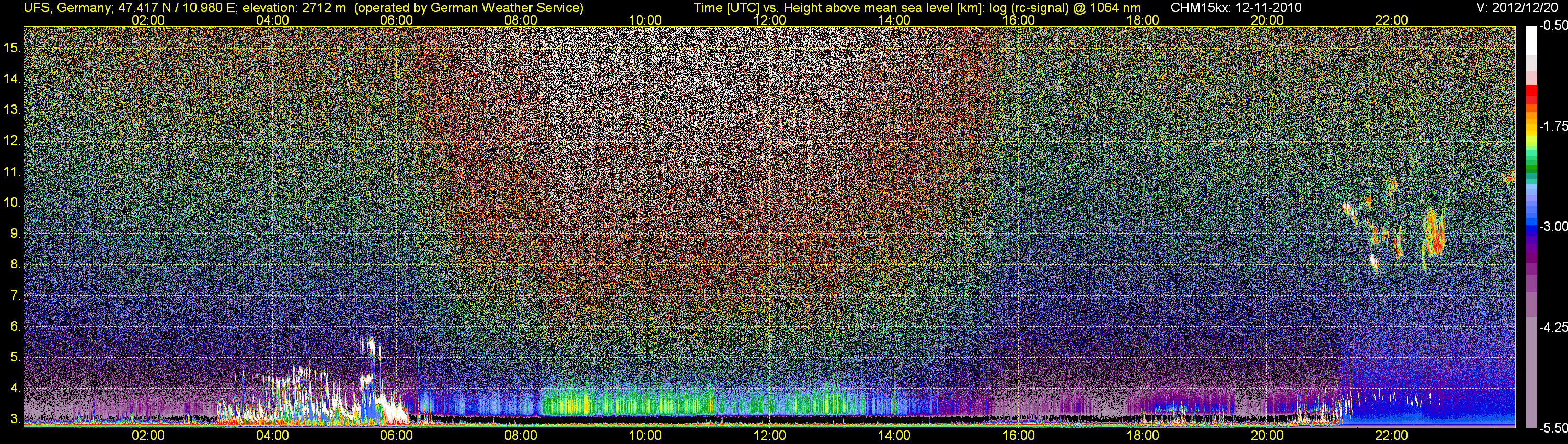The width and height of the screenshot is (1568, 444).
Task: Click the '15.' height axis label
Action: [12, 48]
